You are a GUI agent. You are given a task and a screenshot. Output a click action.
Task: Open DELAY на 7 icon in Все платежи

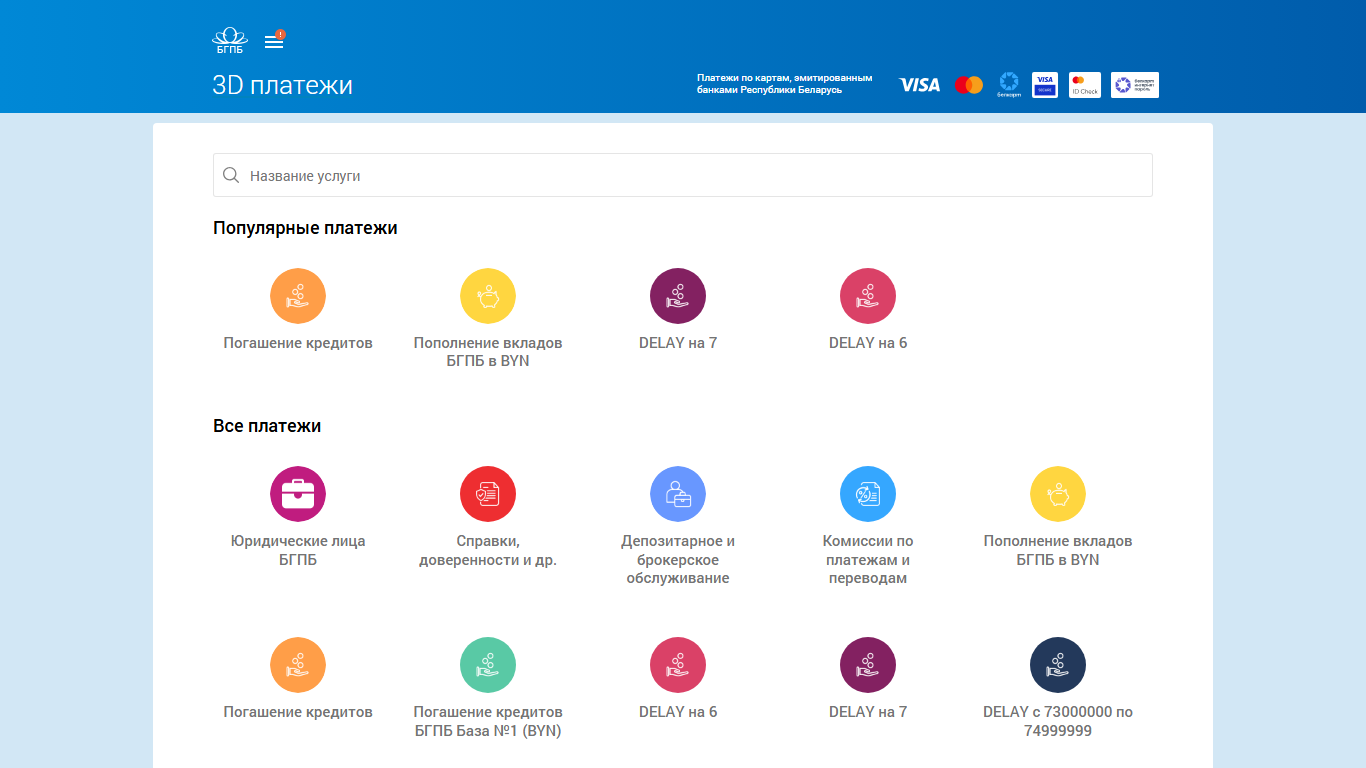click(x=868, y=665)
